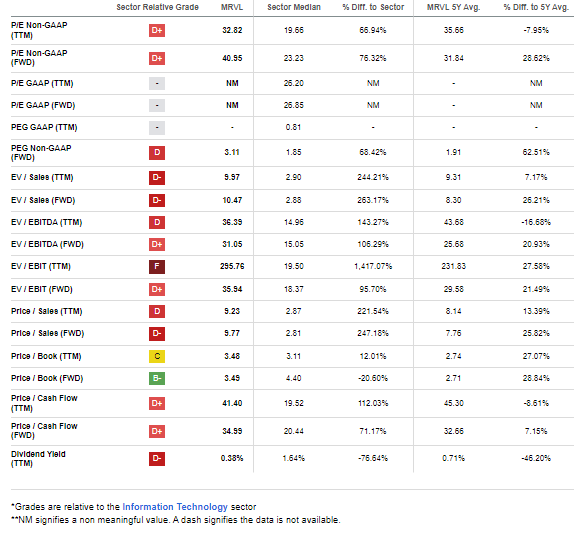The height and width of the screenshot is (533, 579).
Task: Select the EV / EBIT (FWD) row label
Action: coord(42,289)
